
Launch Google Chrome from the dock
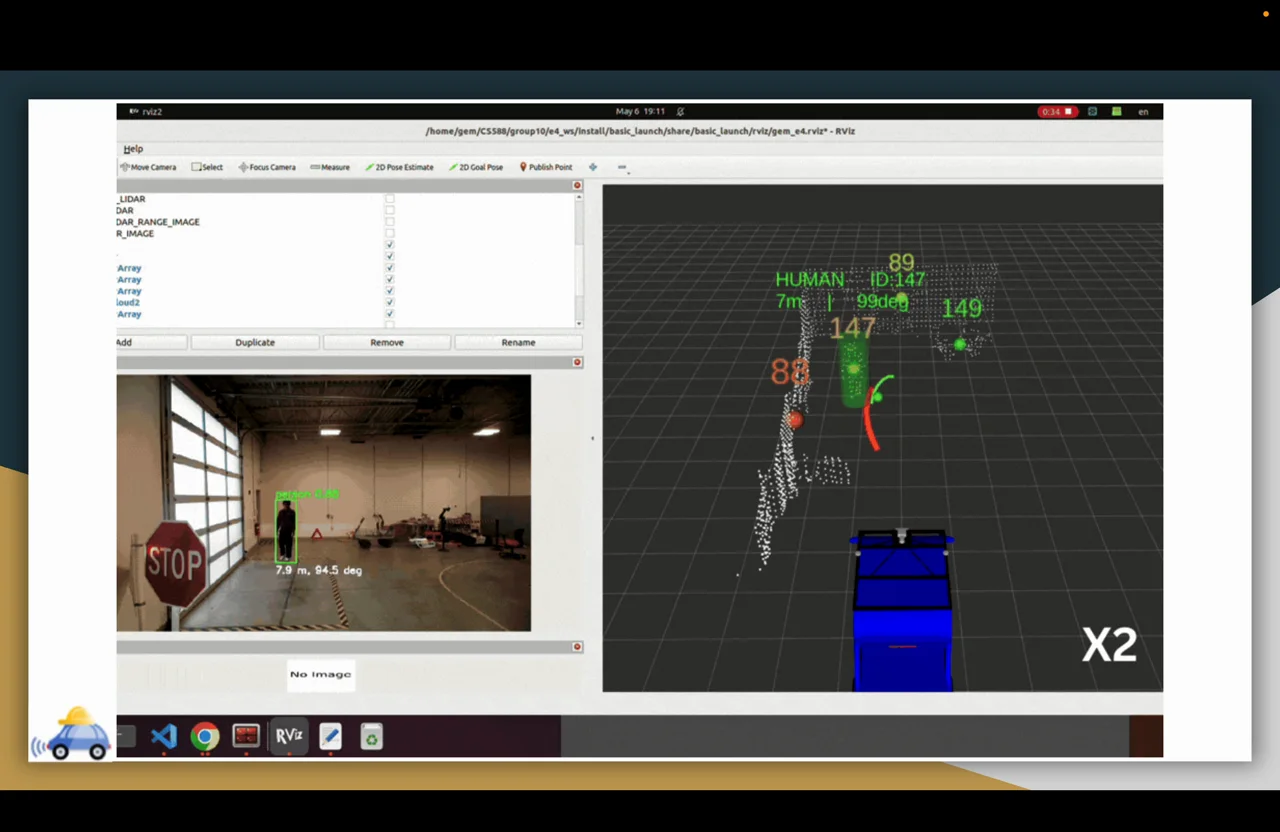205,737
